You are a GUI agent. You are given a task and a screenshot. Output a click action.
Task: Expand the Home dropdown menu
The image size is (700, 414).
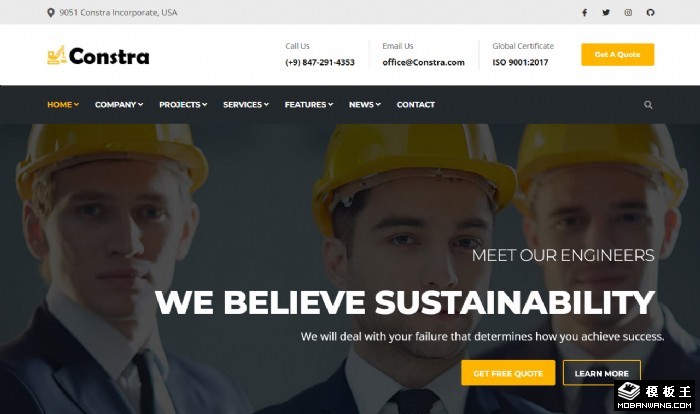coord(63,105)
